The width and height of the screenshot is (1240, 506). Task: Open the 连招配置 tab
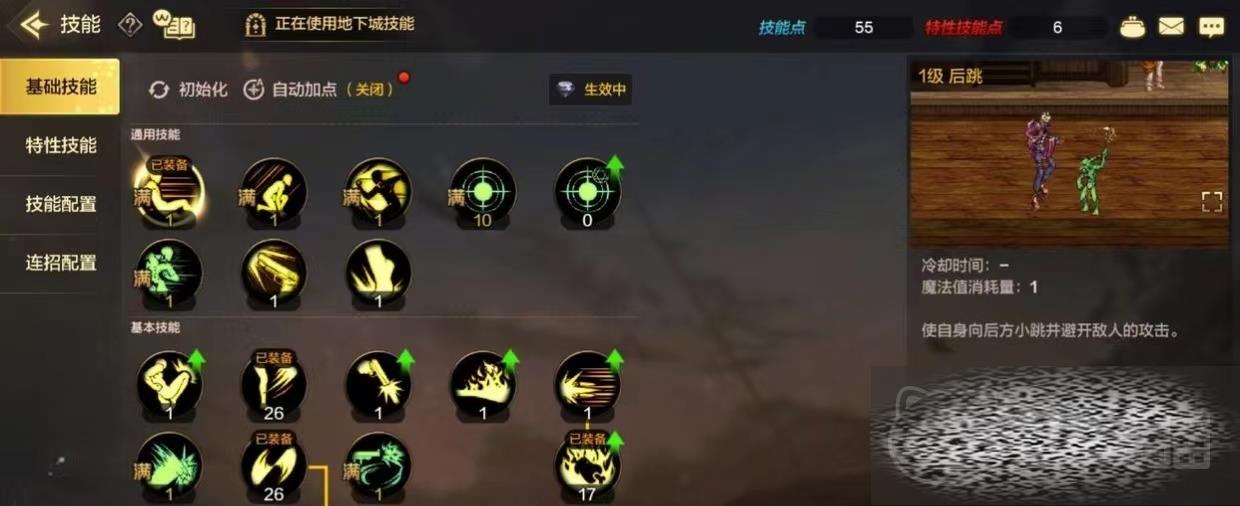pyautogui.click(x=60, y=263)
